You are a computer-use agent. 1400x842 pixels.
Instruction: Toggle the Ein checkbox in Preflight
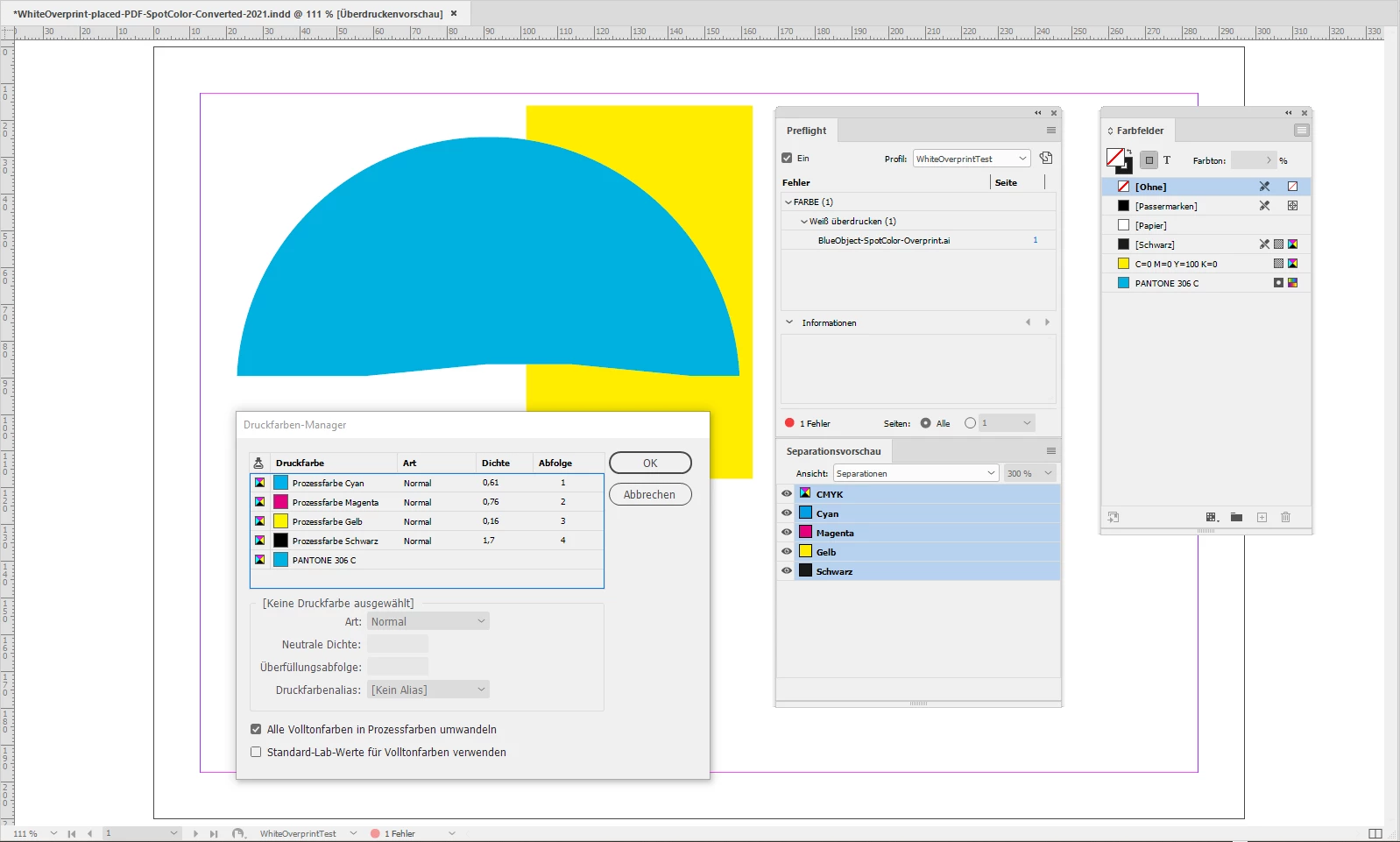[787, 159]
